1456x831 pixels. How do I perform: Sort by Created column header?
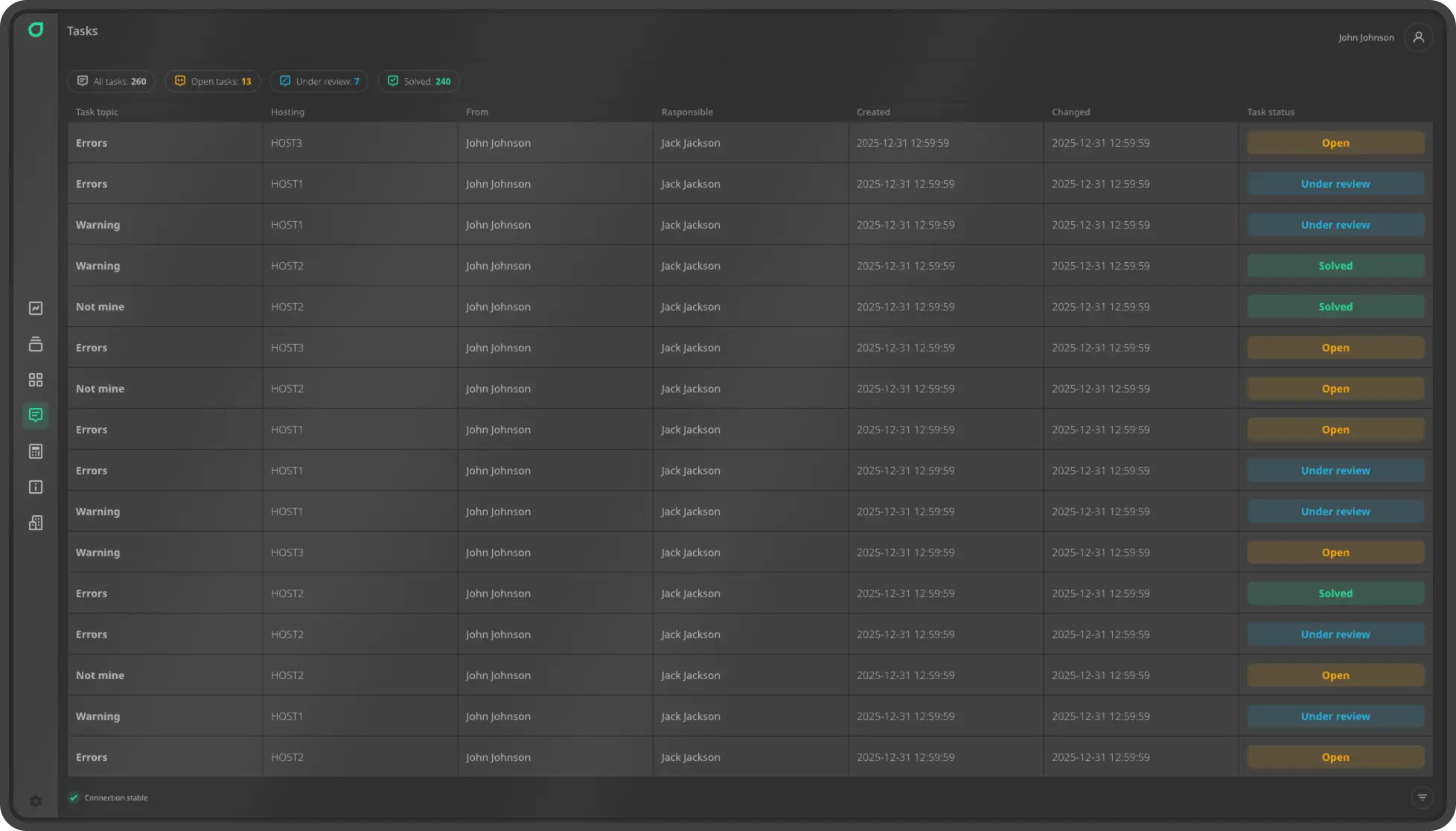click(872, 112)
